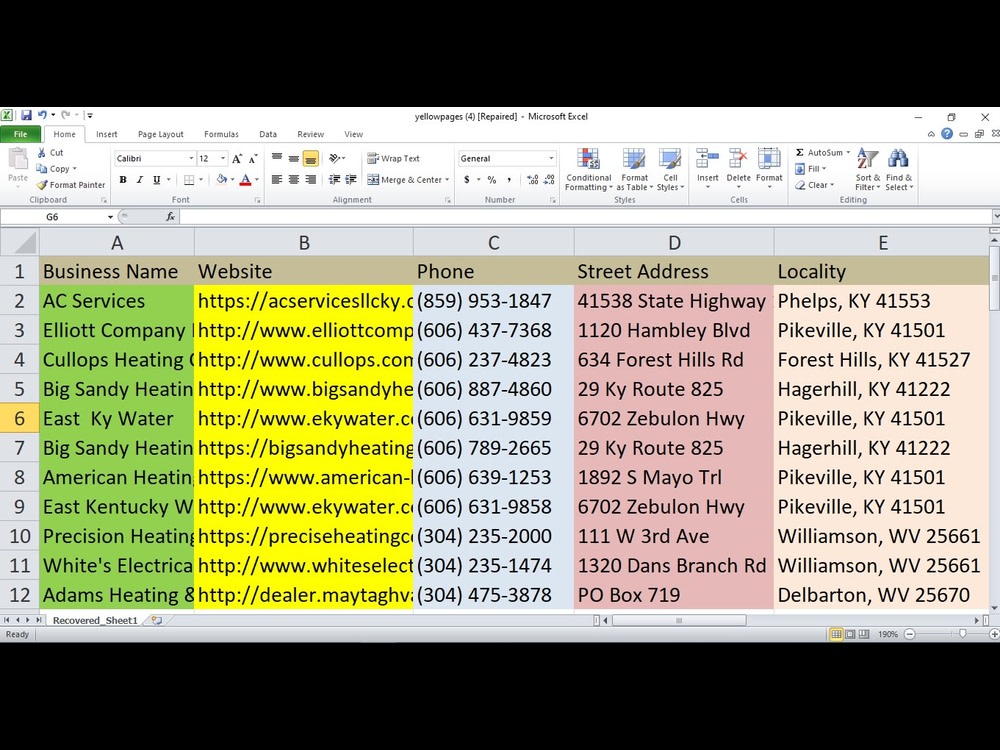The image size is (1000, 750).
Task: Apply percent style format
Action: click(492, 180)
